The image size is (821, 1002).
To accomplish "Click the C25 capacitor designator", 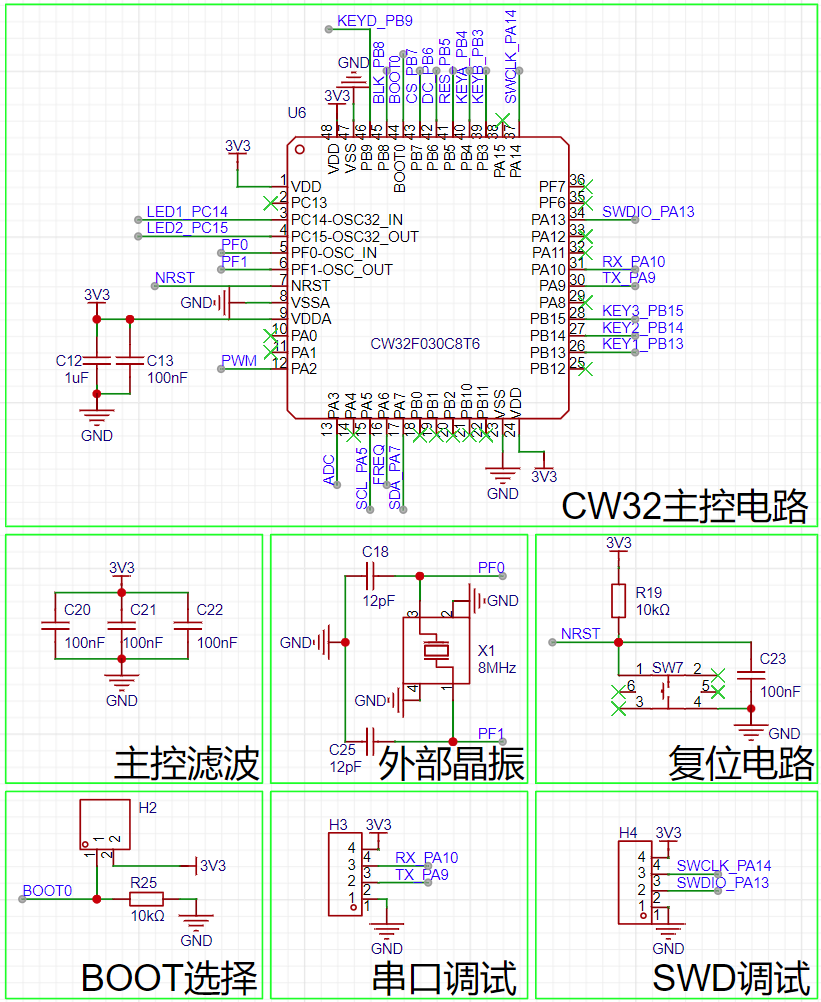I will coord(342,750).
